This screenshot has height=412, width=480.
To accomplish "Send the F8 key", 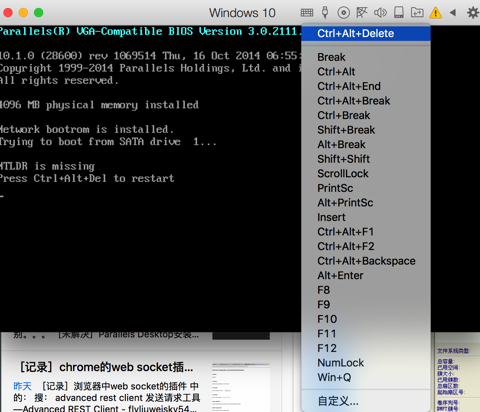I will point(366,290).
